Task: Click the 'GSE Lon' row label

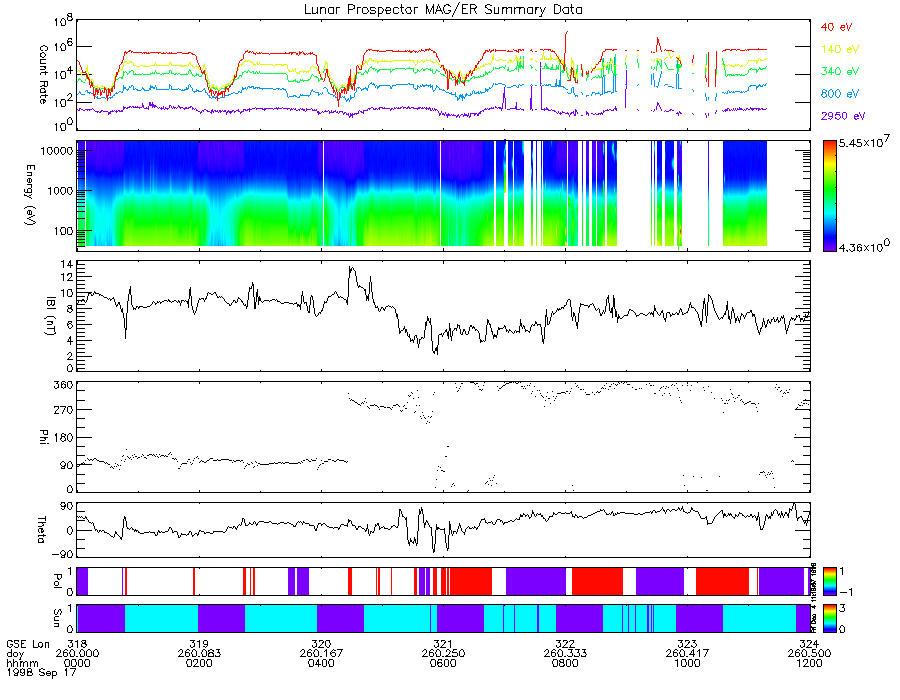Action: [x=28, y=644]
